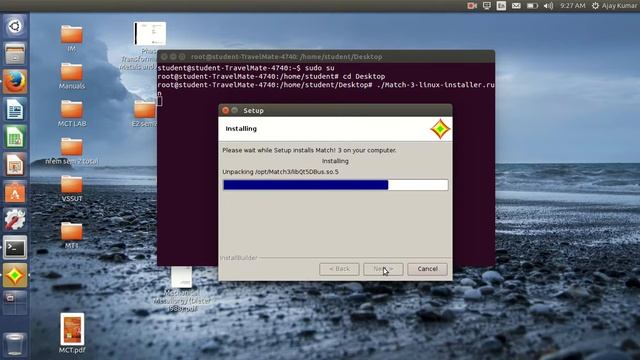The width and height of the screenshot is (640, 360).
Task: Open the VSSUT folder on the desktop
Action: tap(71, 189)
